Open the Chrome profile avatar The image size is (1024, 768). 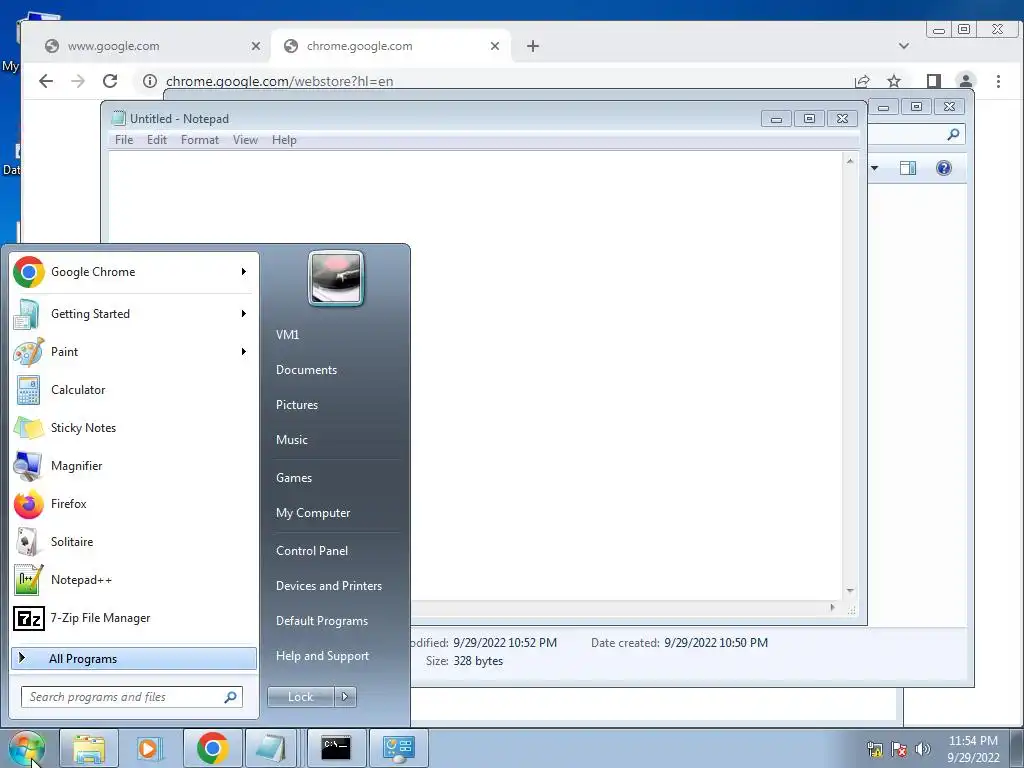click(x=965, y=81)
